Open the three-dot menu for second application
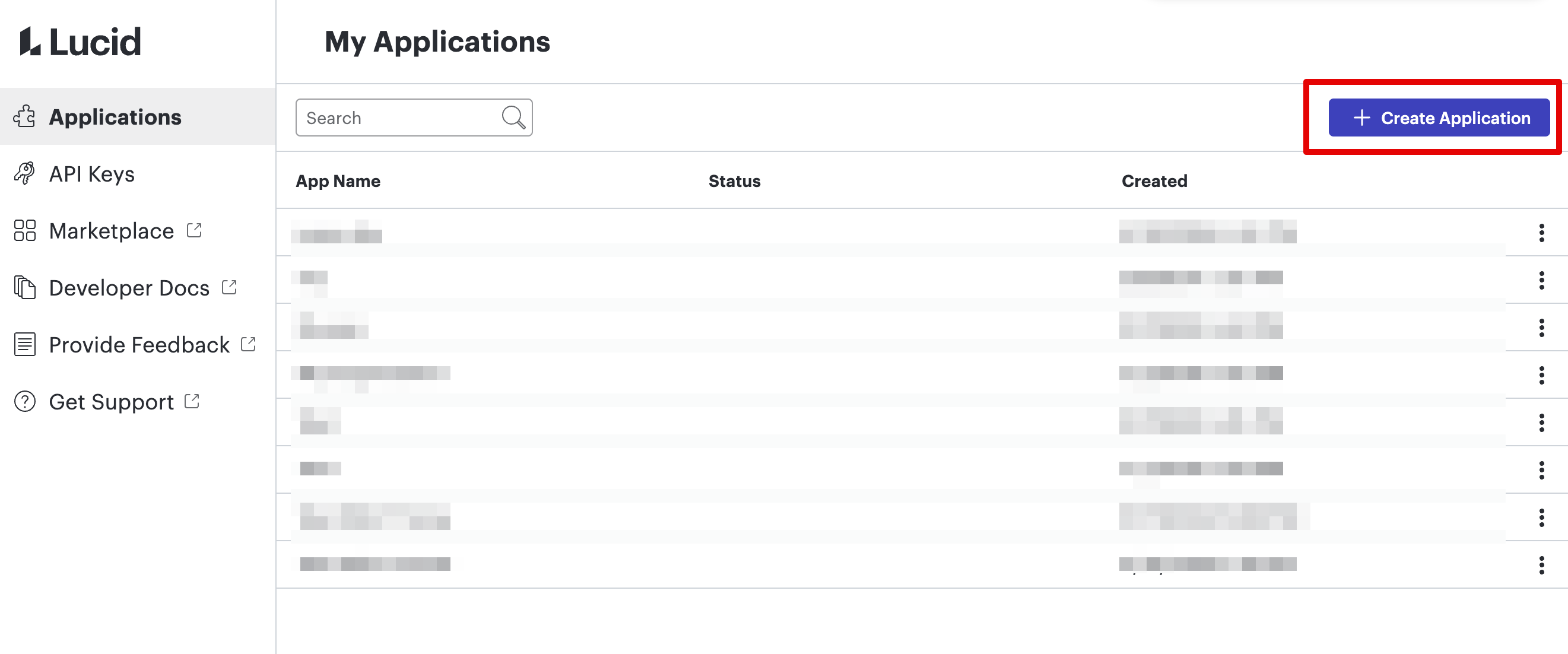This screenshot has height=654, width=1568. pos(1541,280)
